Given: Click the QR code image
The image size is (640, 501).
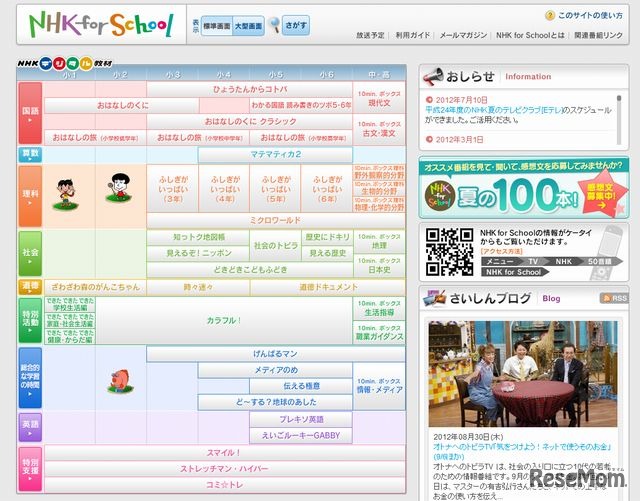Looking at the screenshot, I should click(449, 252).
